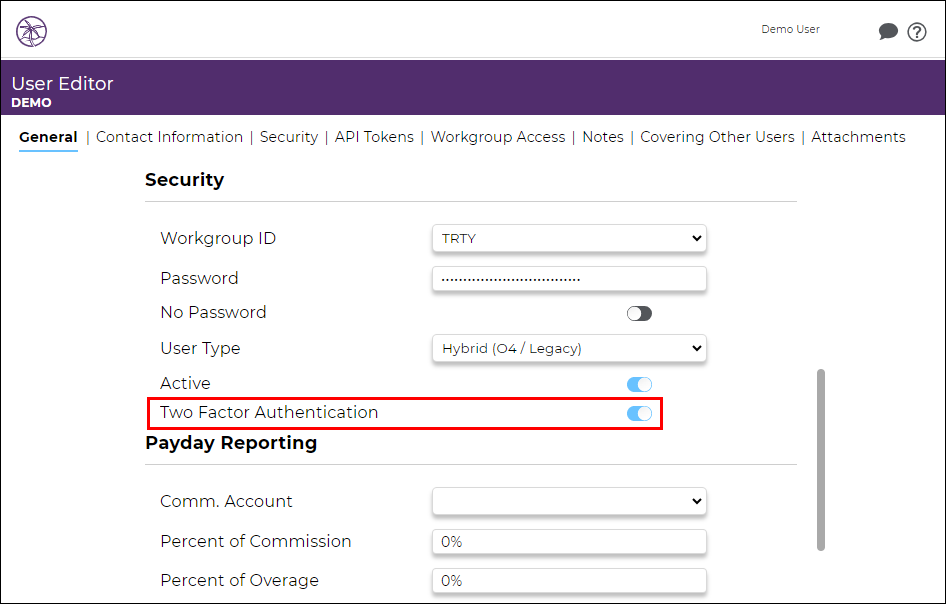Open the Workgroup ID dropdown
The width and height of the screenshot is (946, 604).
click(569, 238)
